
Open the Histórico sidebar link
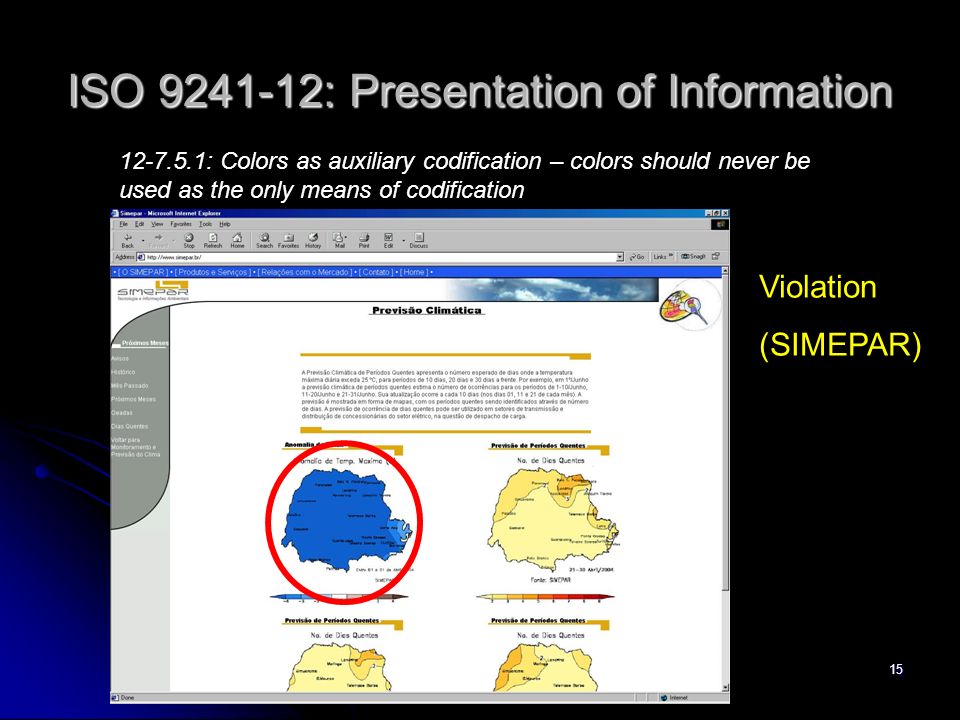[x=123, y=372]
